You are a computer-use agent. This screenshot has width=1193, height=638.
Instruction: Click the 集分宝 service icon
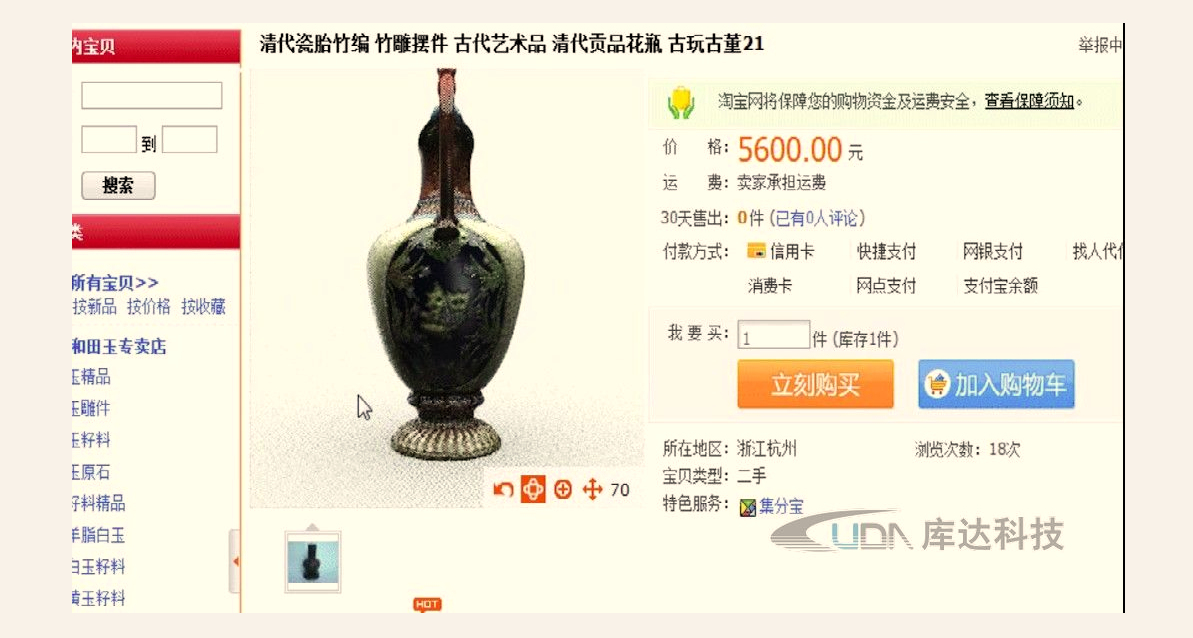748,506
